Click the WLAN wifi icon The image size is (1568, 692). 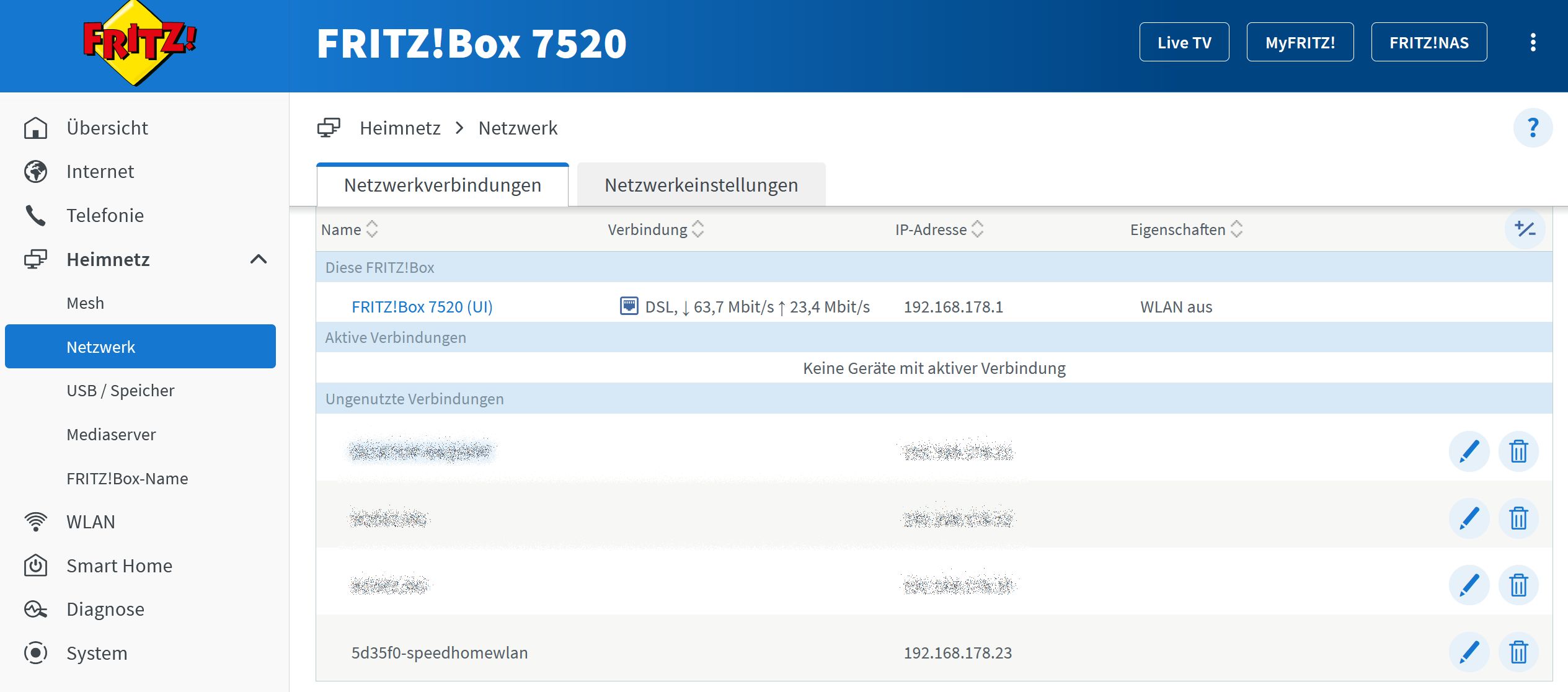pos(35,521)
